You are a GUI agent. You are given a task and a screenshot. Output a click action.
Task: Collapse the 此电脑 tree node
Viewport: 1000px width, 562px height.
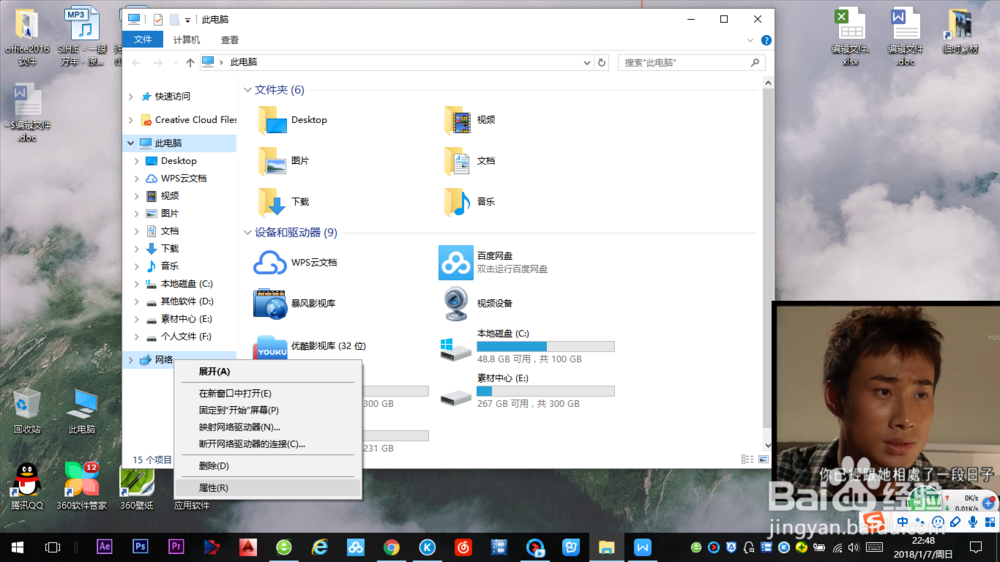(x=131, y=143)
